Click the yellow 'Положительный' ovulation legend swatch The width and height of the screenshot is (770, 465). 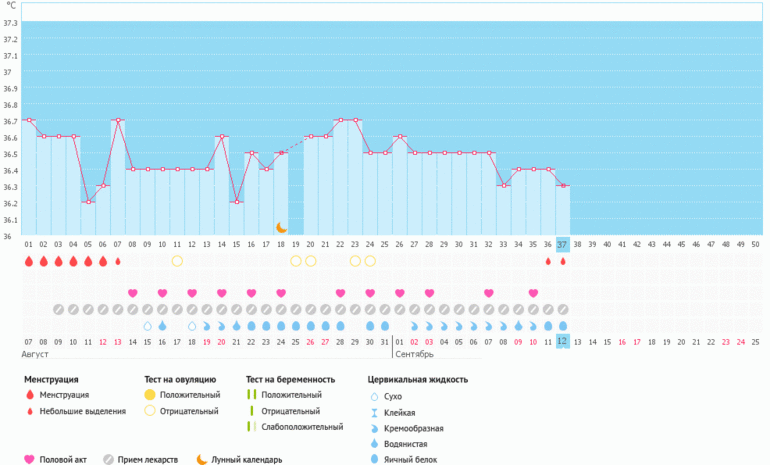[x=150, y=395]
